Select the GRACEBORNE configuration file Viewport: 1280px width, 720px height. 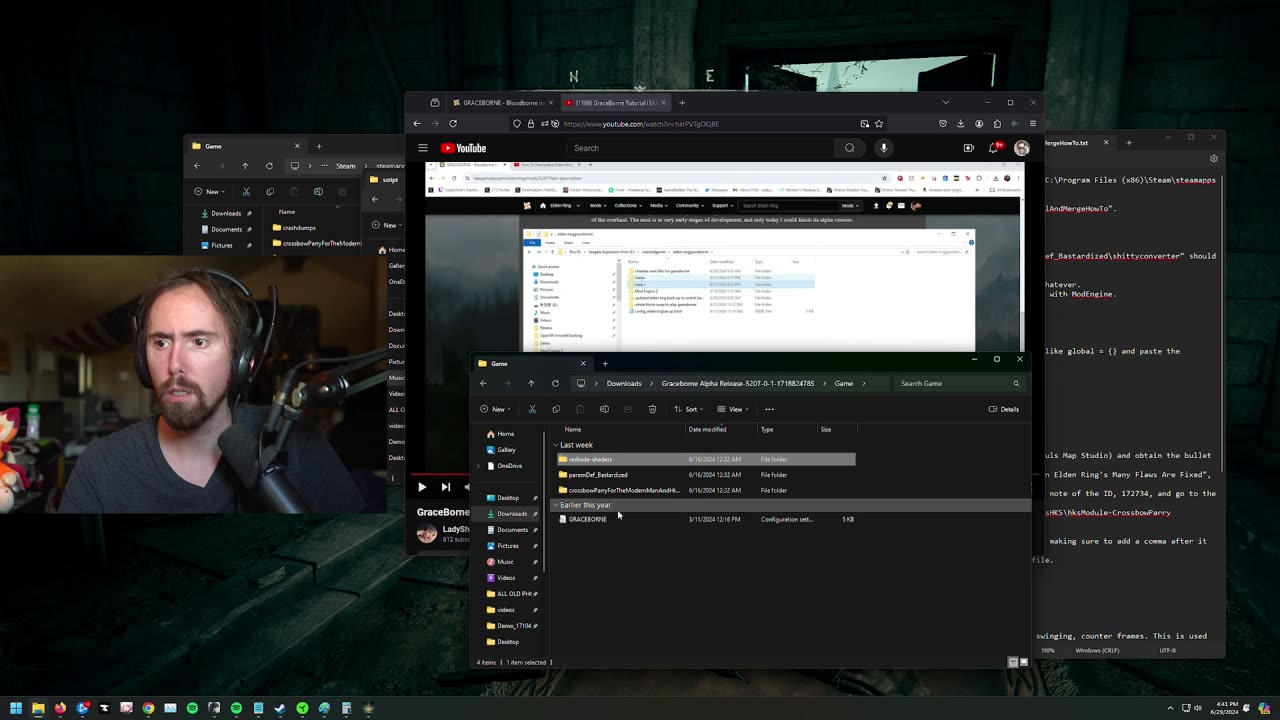(x=705, y=519)
